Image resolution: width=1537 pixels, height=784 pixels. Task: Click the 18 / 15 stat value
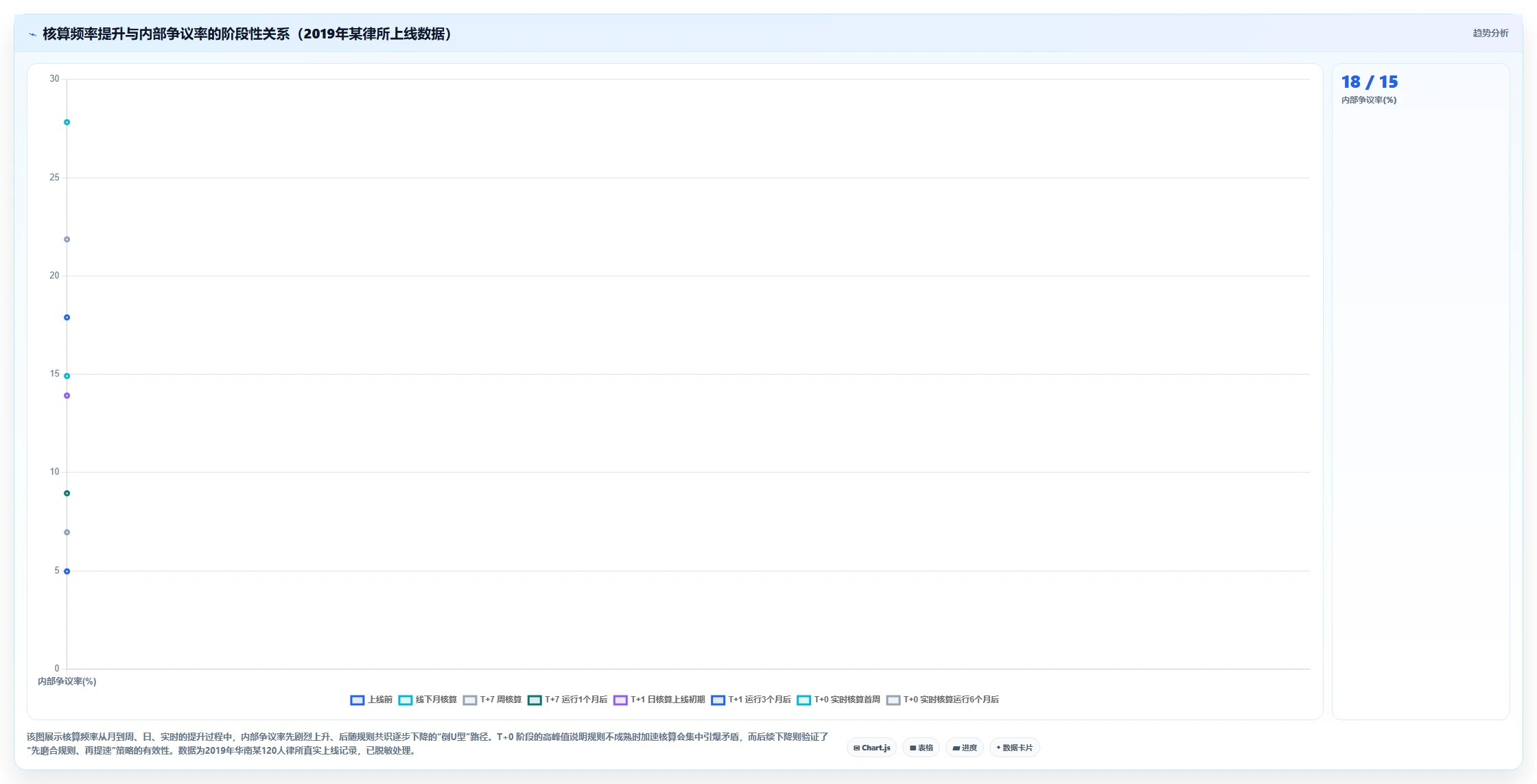[x=1370, y=82]
